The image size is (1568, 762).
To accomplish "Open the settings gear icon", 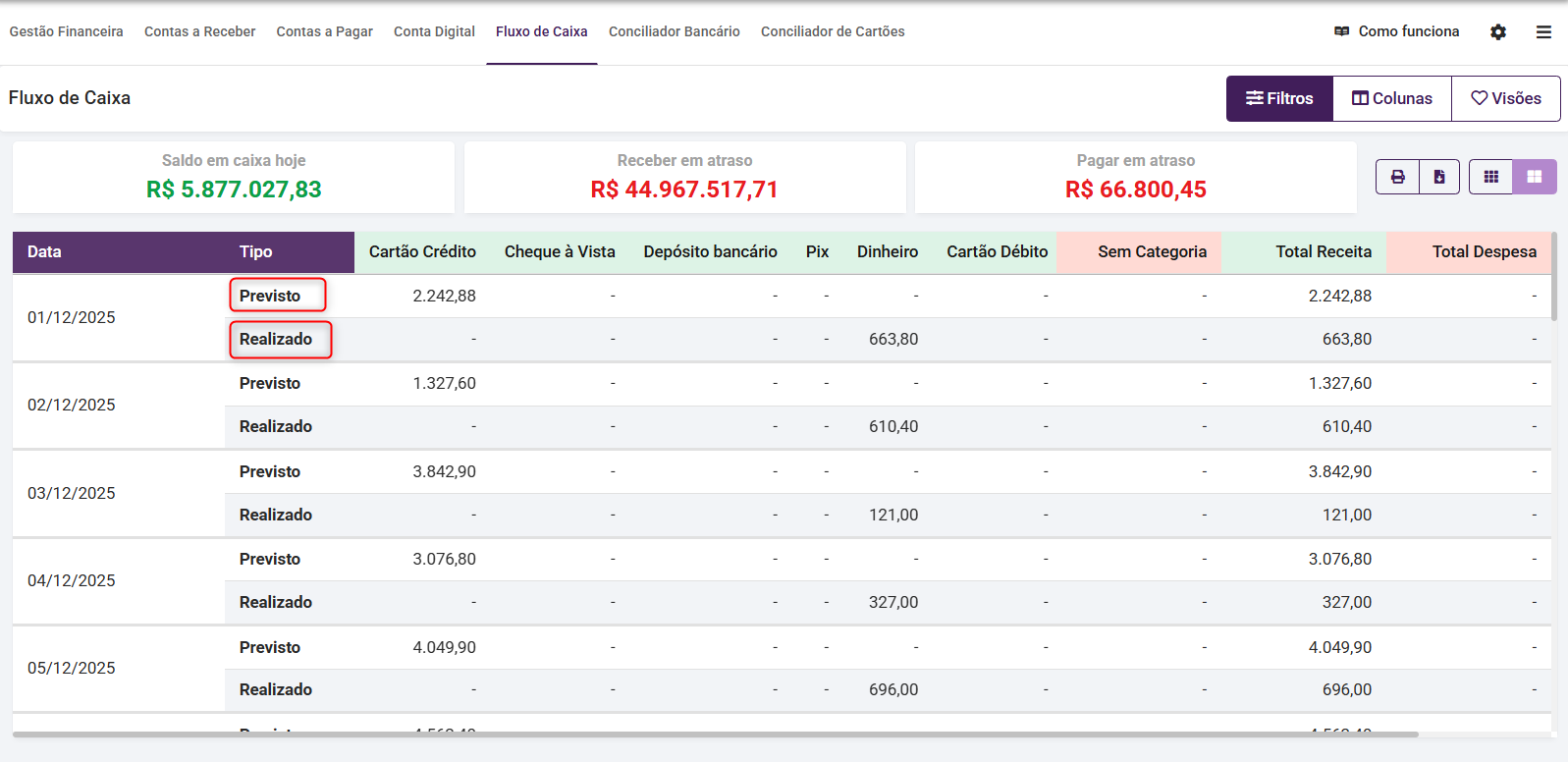I will (x=1498, y=32).
